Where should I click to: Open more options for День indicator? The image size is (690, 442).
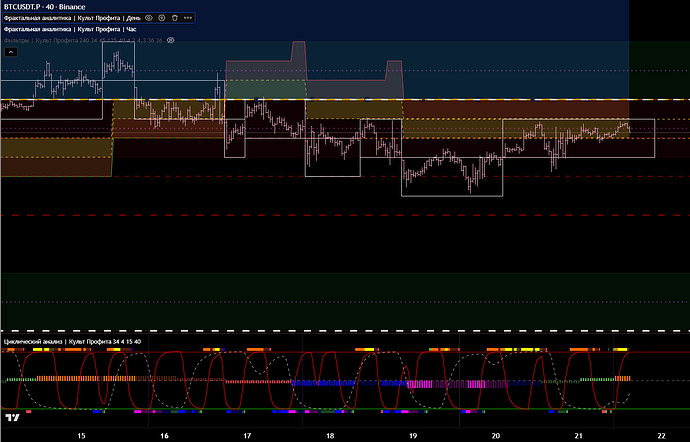pos(188,18)
